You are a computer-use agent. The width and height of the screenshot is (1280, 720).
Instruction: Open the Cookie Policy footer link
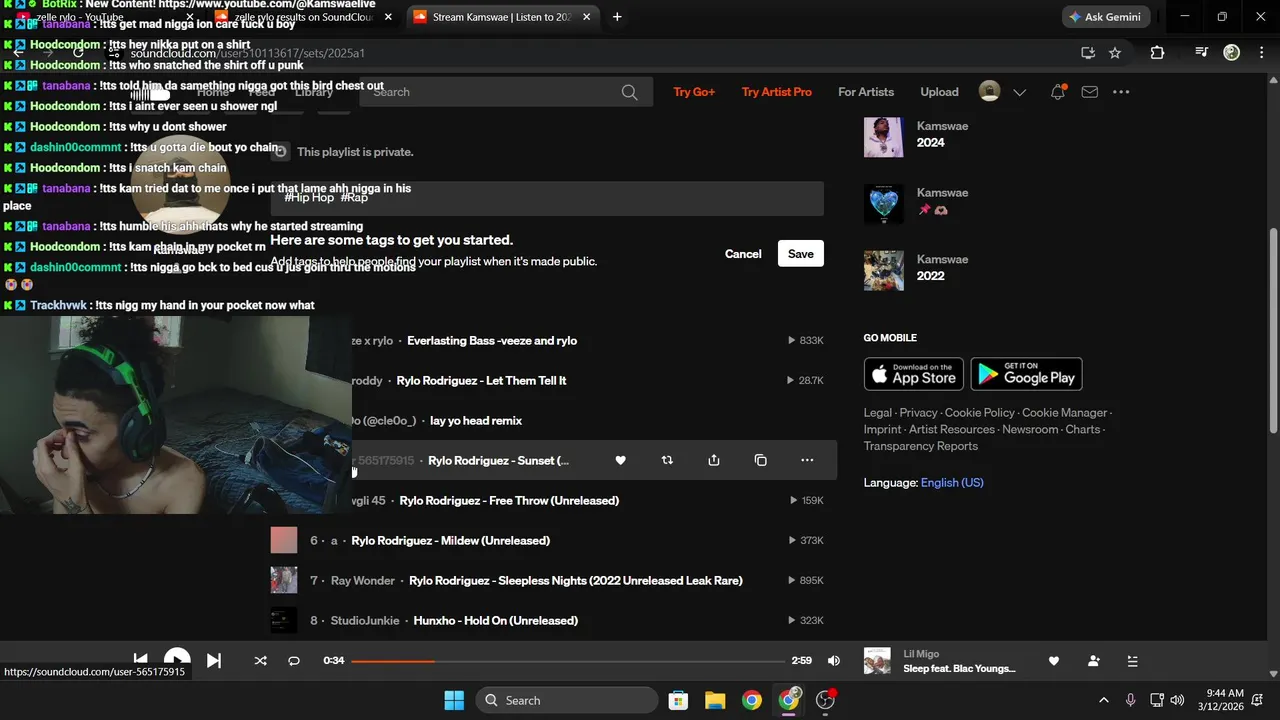[x=980, y=413]
